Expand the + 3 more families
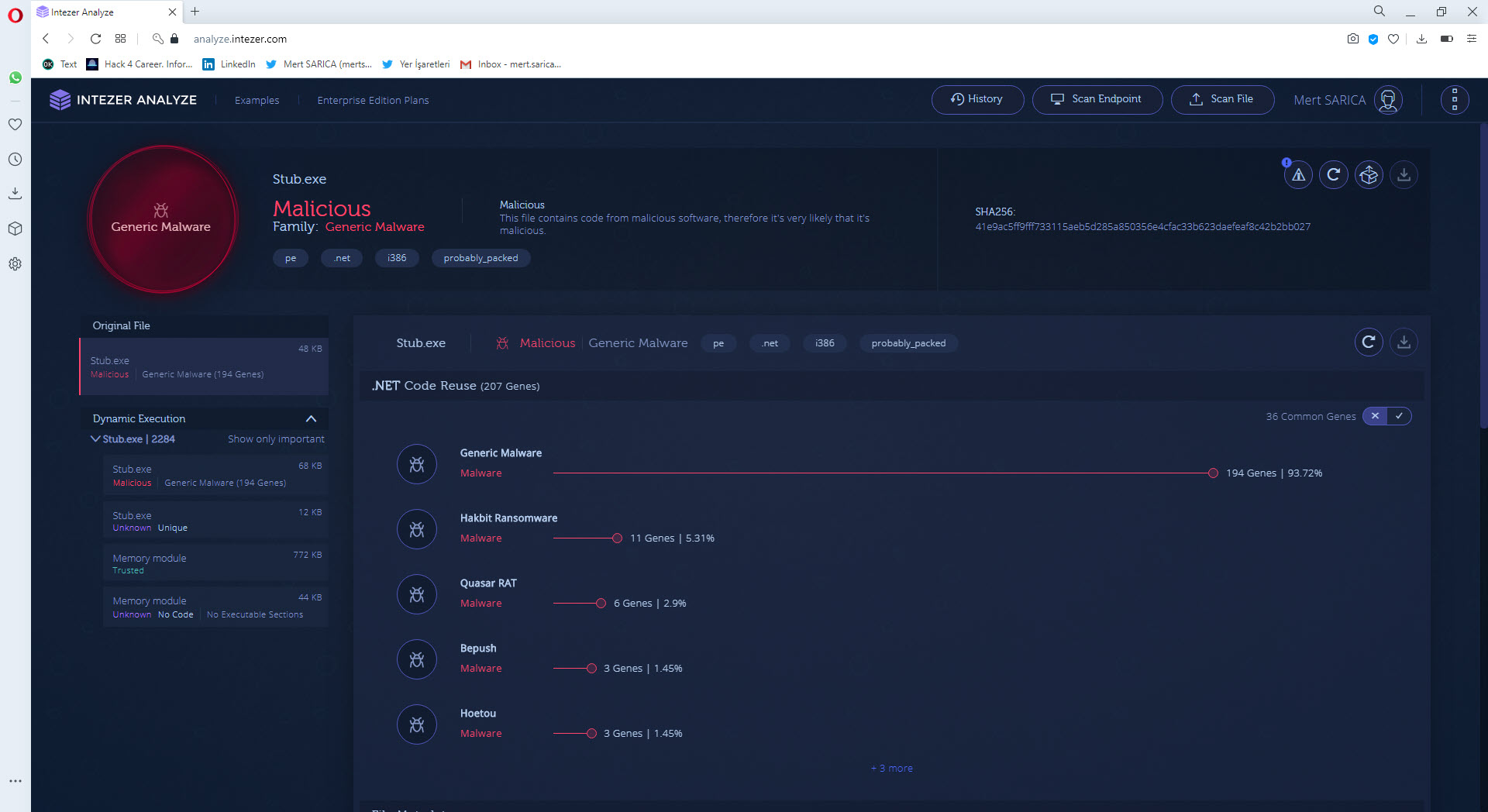1488x812 pixels. (x=891, y=768)
